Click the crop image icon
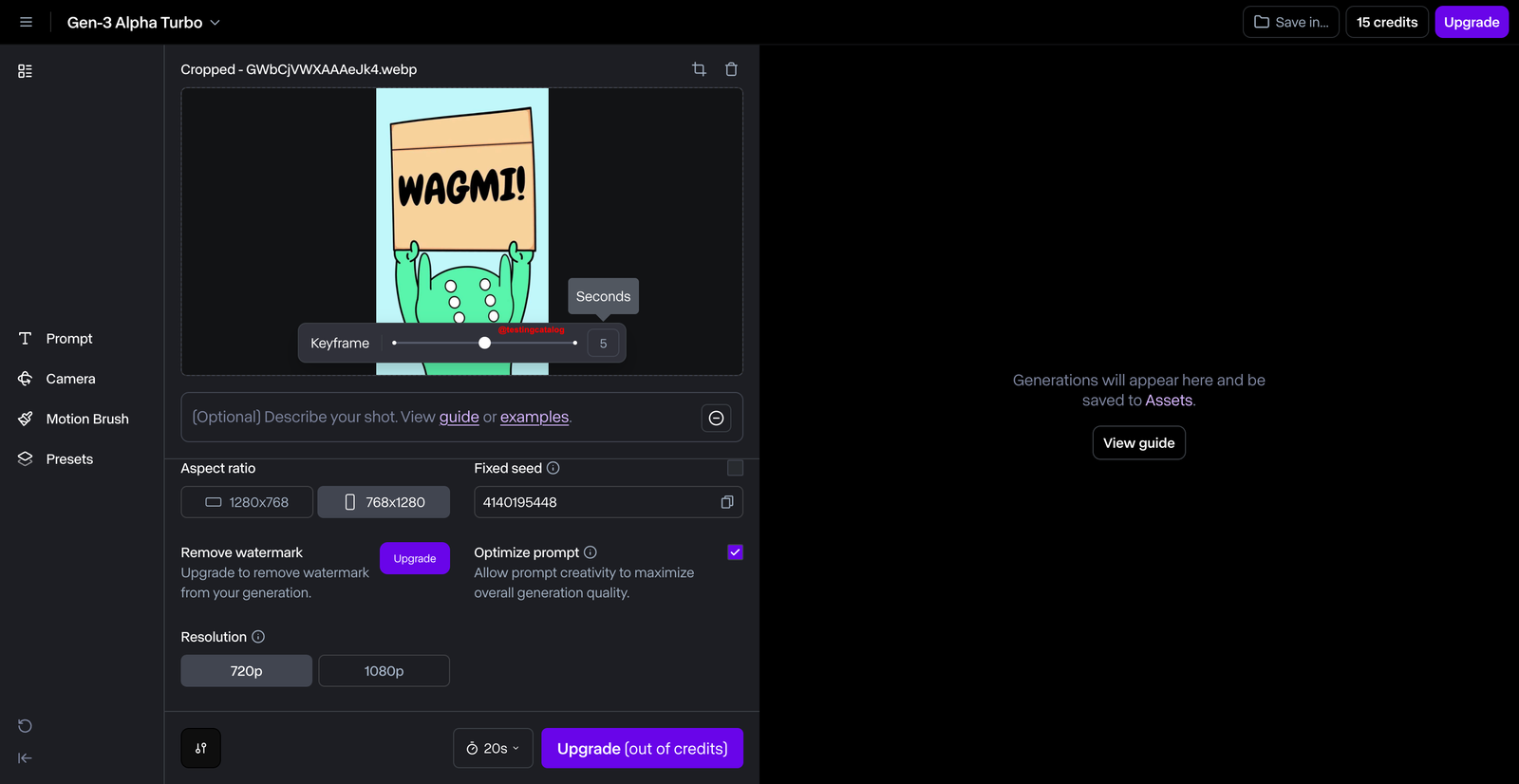This screenshot has height=784, width=1519. (699, 69)
